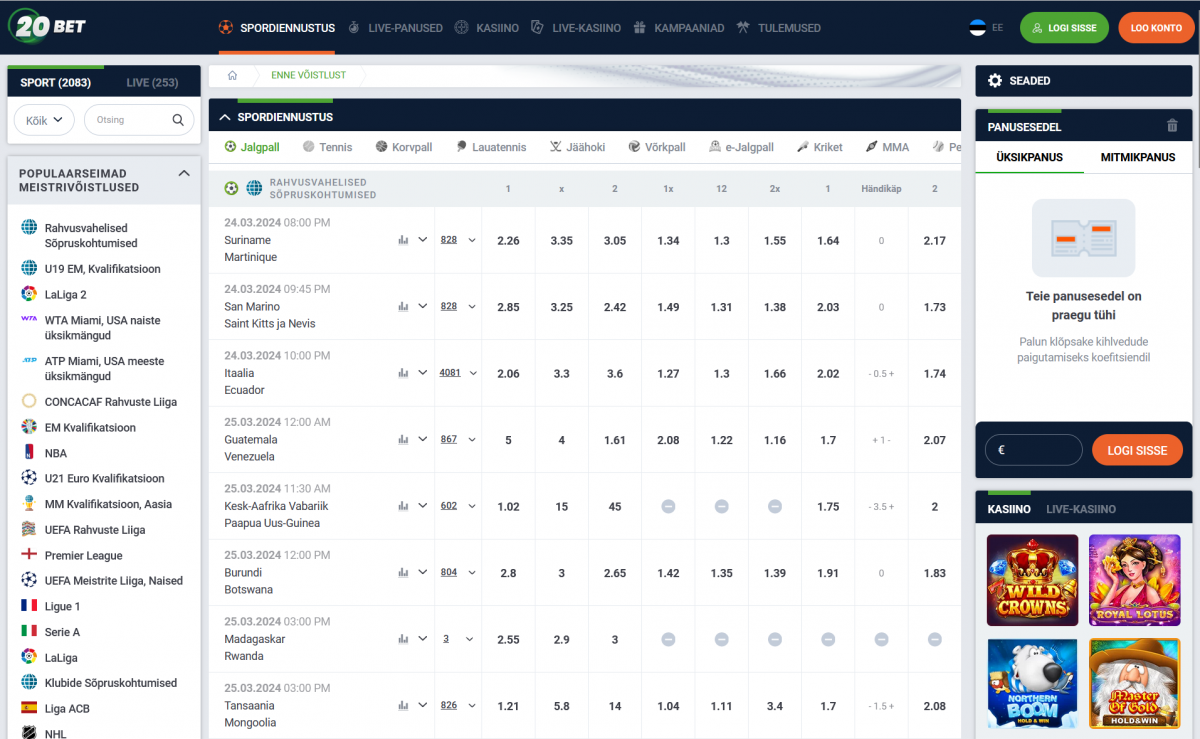Viewport: 1200px width, 739px height.
Task: Click the trash icon in Panusesedel
Action: [1172, 126]
